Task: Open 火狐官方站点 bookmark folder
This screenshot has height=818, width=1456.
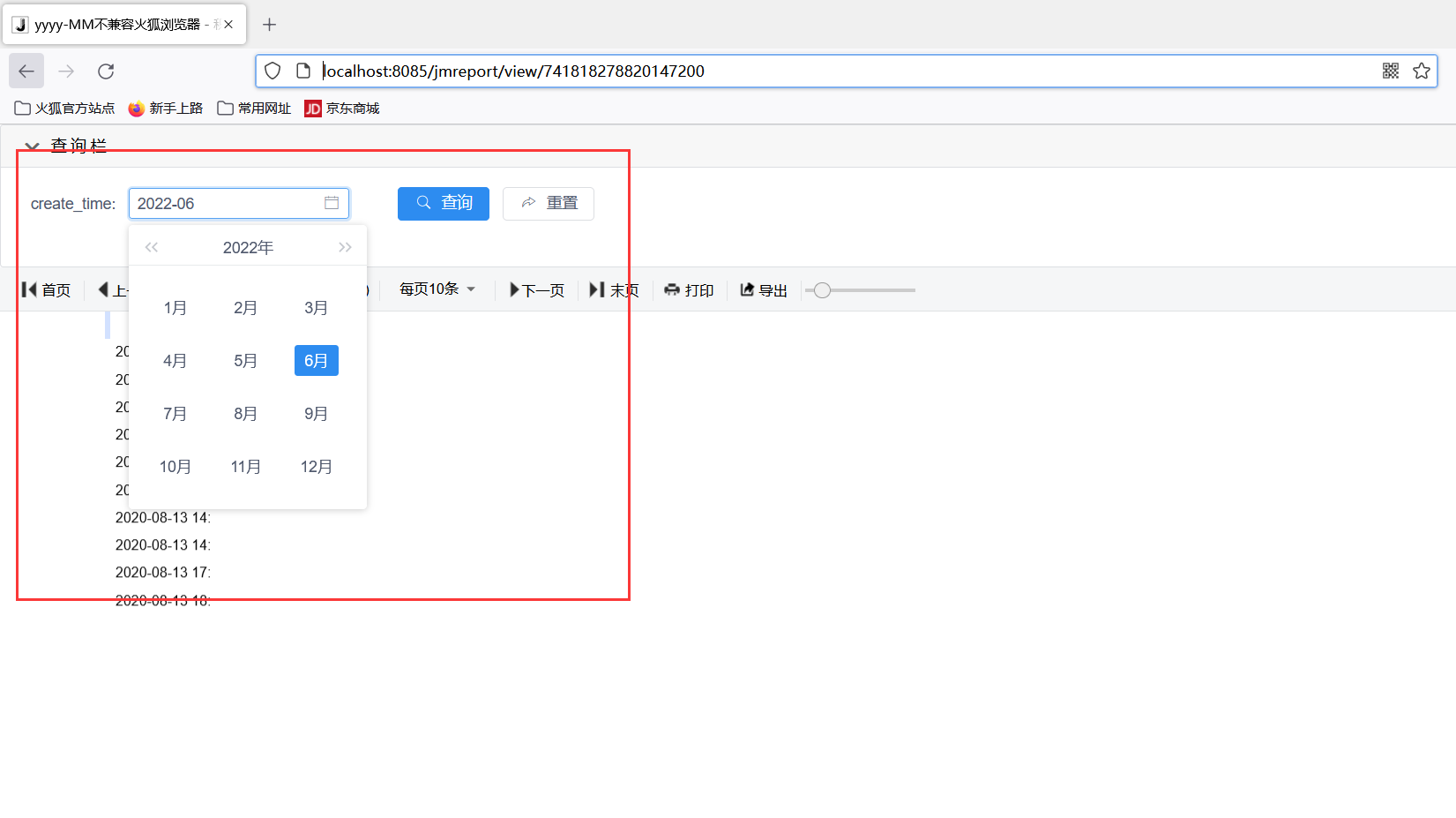Action: (64, 108)
